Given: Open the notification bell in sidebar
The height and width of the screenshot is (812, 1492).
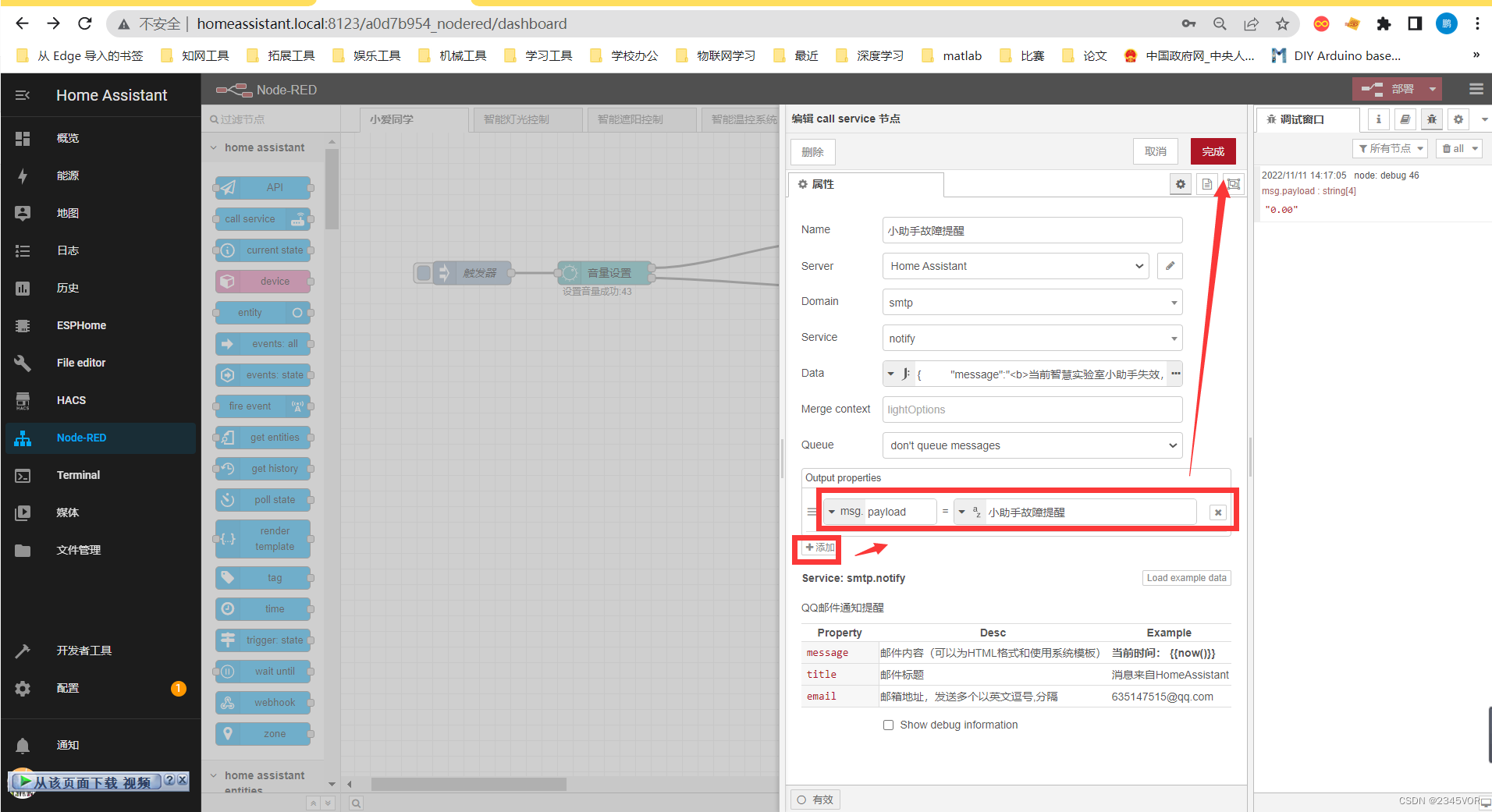Looking at the screenshot, I should (x=23, y=745).
